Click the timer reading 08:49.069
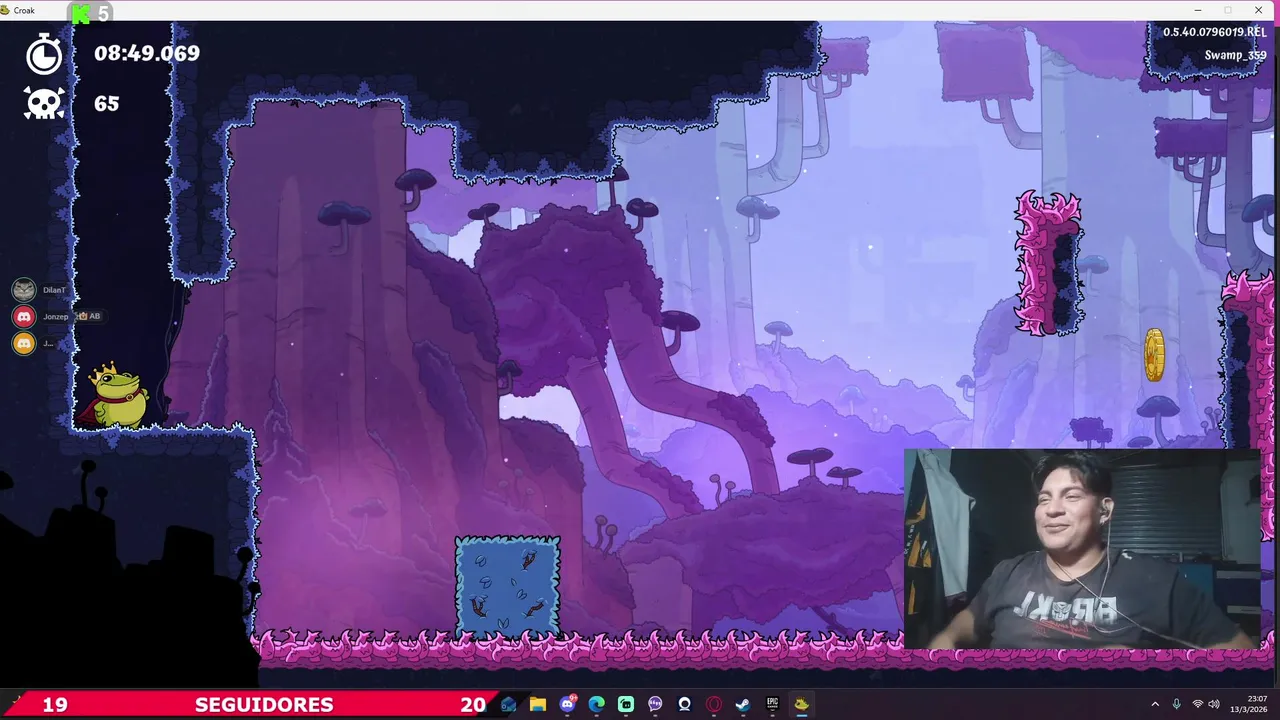This screenshot has height=720, width=1280. tap(147, 53)
